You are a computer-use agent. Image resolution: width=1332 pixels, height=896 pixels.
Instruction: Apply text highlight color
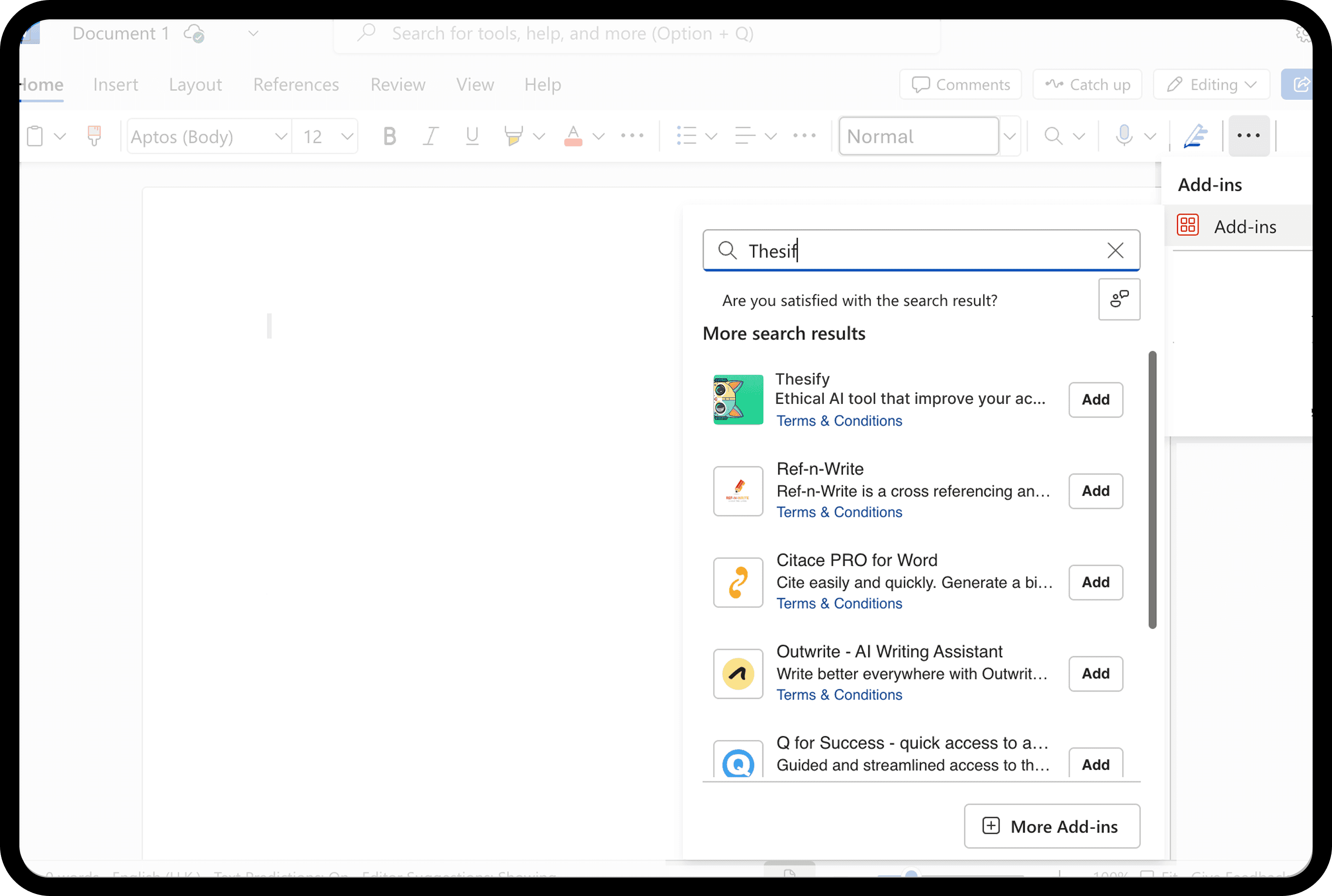(513, 136)
